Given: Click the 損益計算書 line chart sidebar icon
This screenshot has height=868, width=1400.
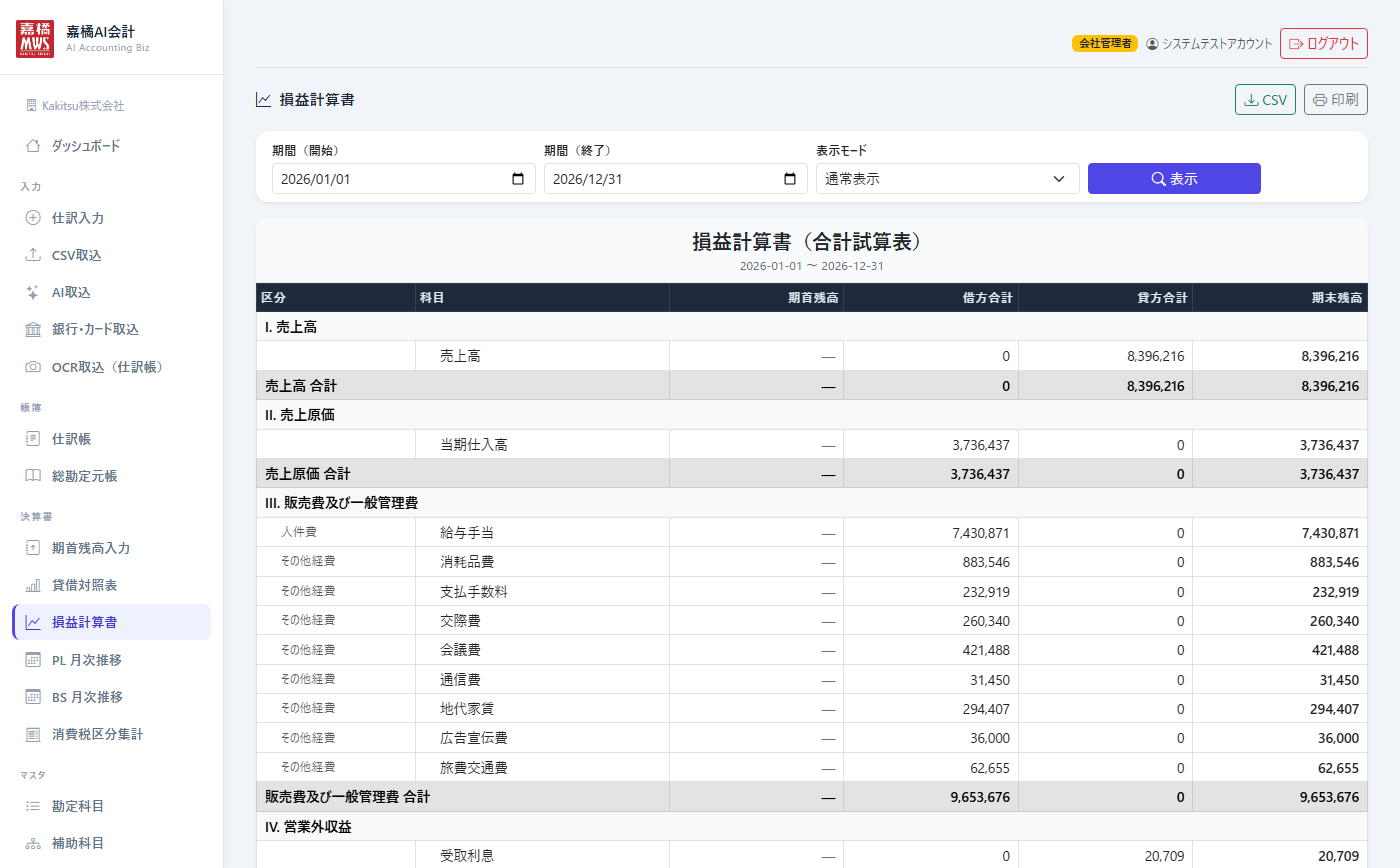Looking at the screenshot, I should tap(33, 622).
